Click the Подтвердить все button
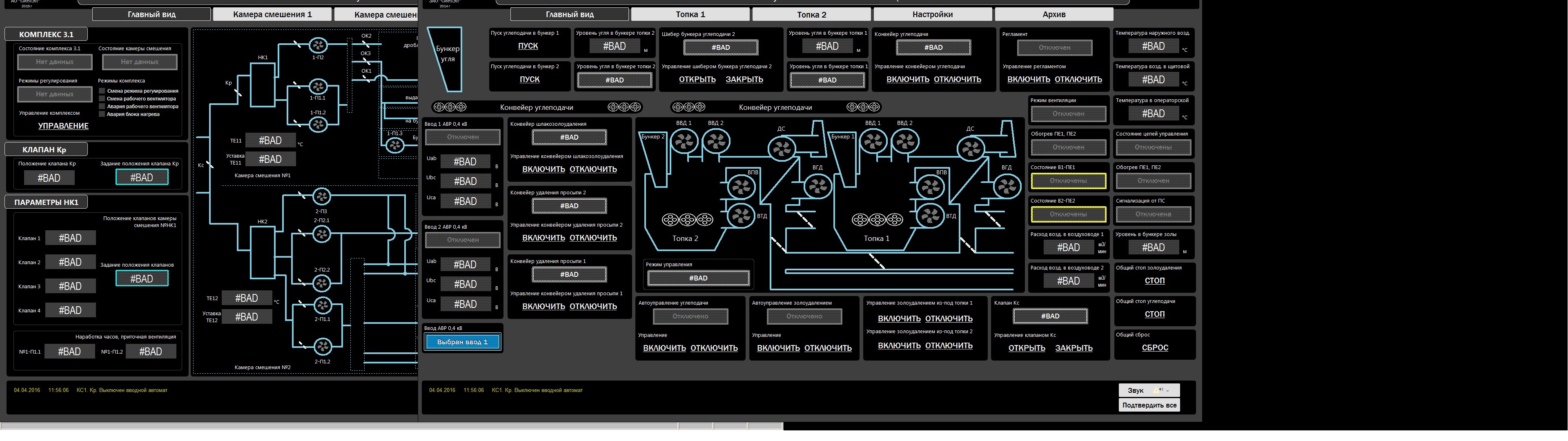 1149,405
